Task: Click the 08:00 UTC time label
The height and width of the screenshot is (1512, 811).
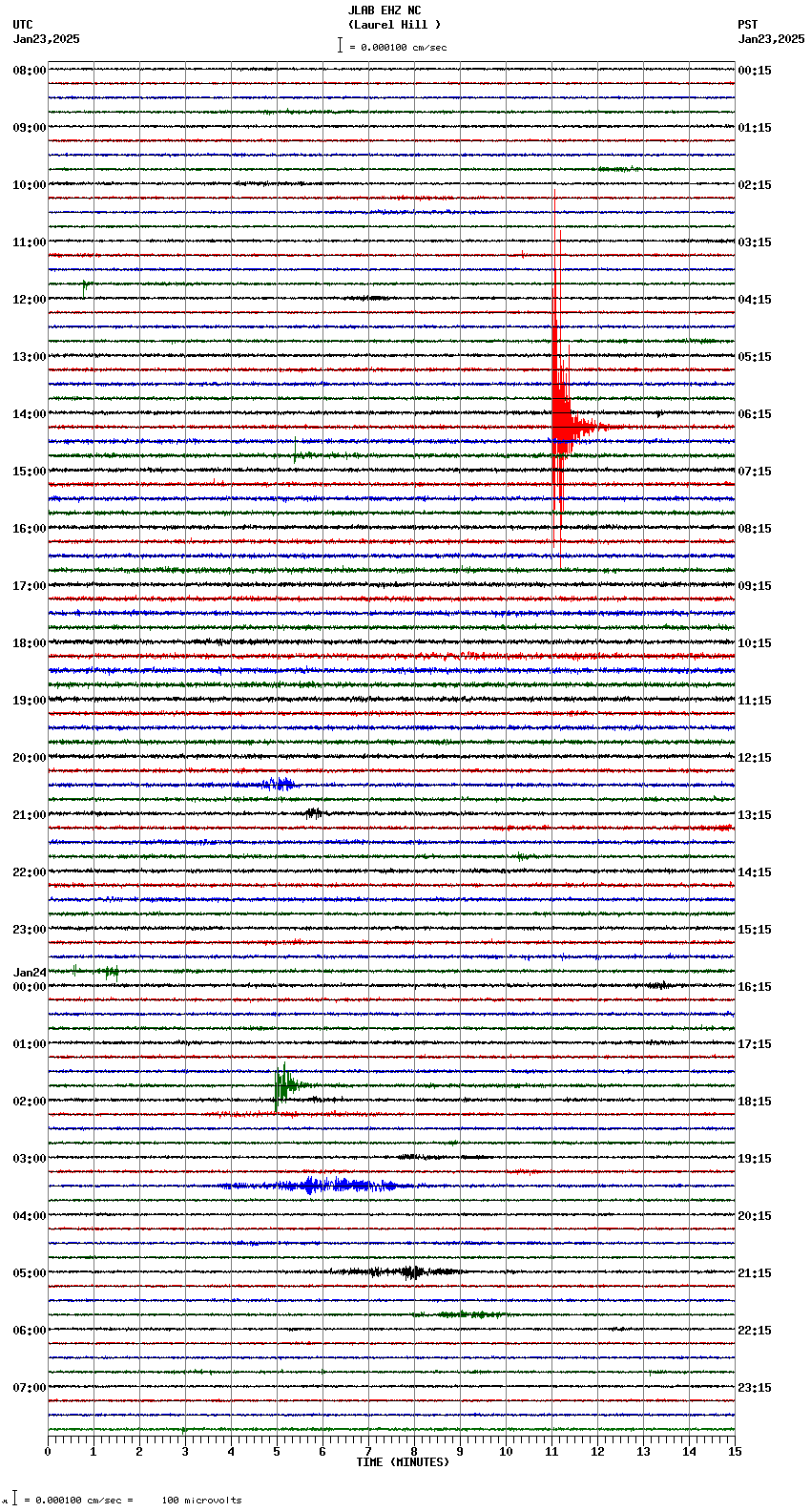Action: tap(30, 71)
